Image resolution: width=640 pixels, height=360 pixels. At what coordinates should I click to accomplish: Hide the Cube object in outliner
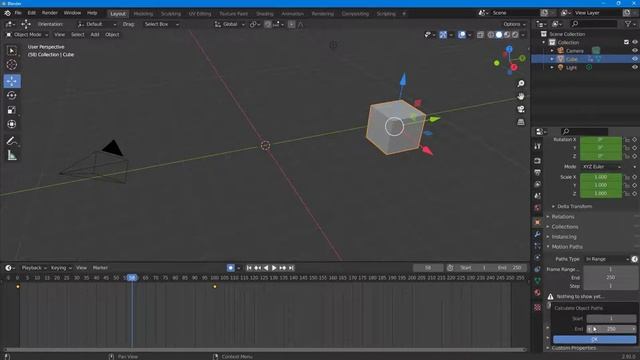[x=635, y=59]
